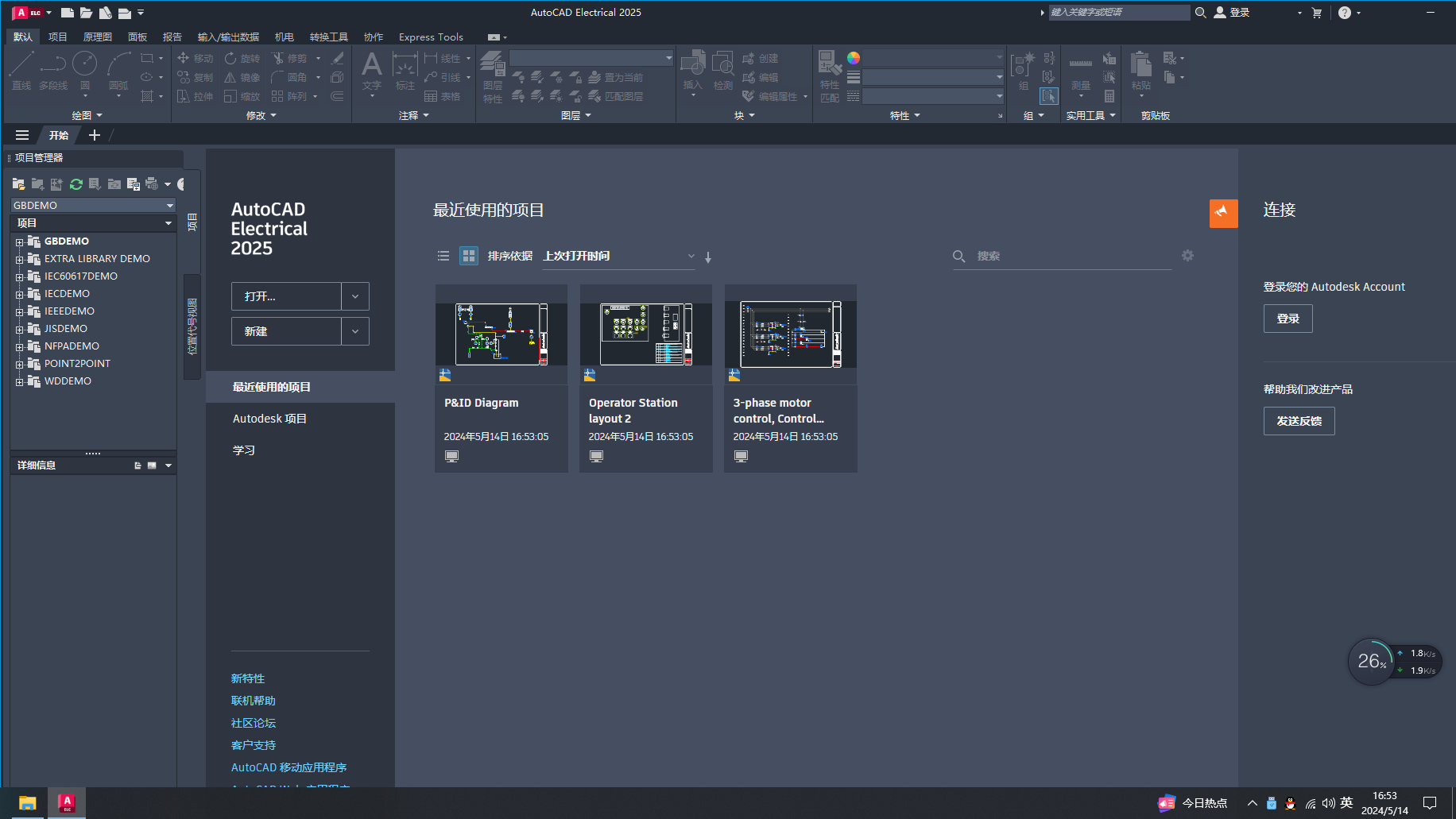The height and width of the screenshot is (819, 1456).
Task: Open the 社区论坛 community forum link
Action: [254, 723]
